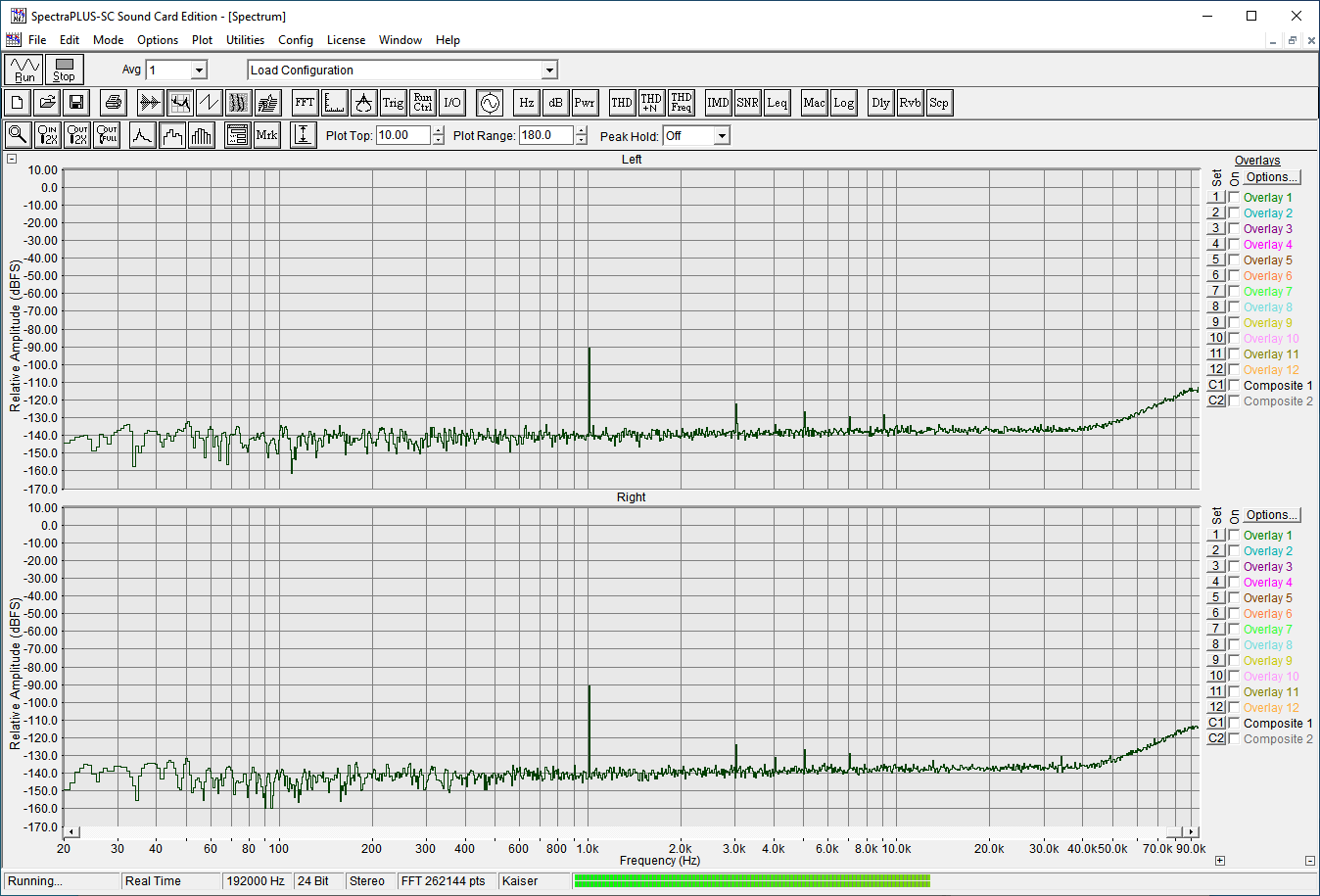Enable Overlay 5 checkbox in Right plot

1234,597
